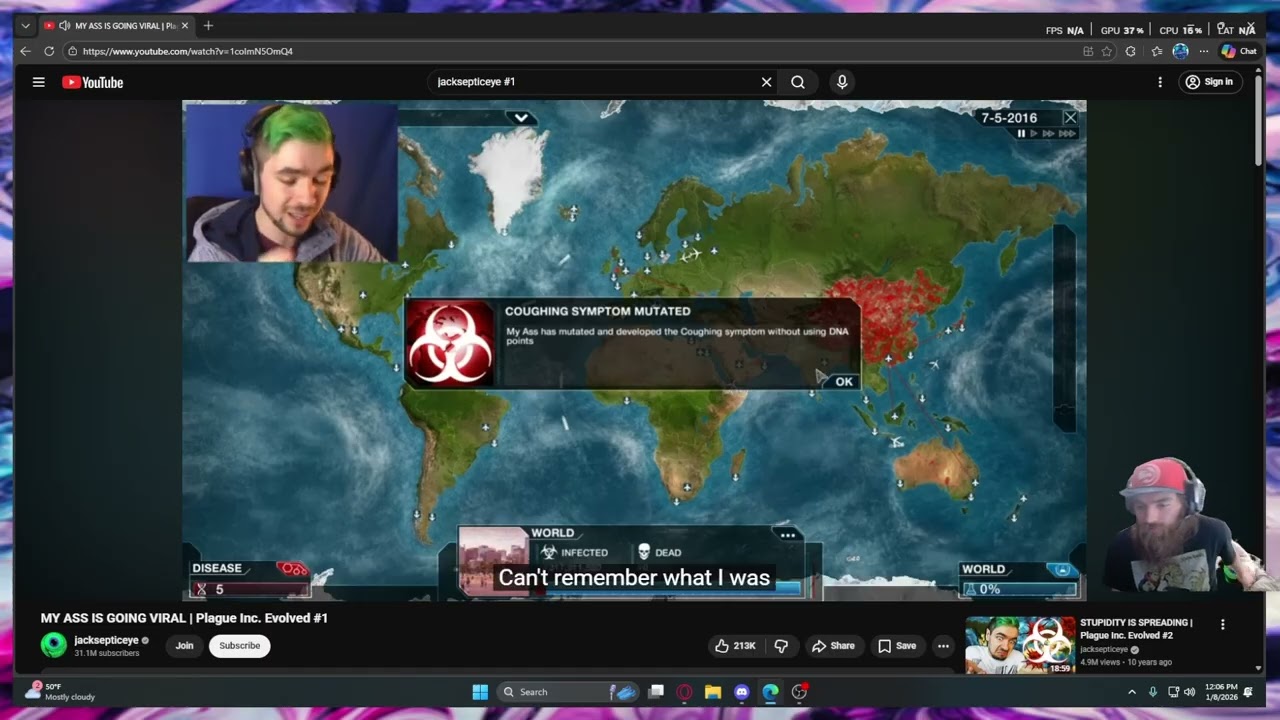Open Stupidity Is Spreading video thumbnail

[x=1020, y=645]
